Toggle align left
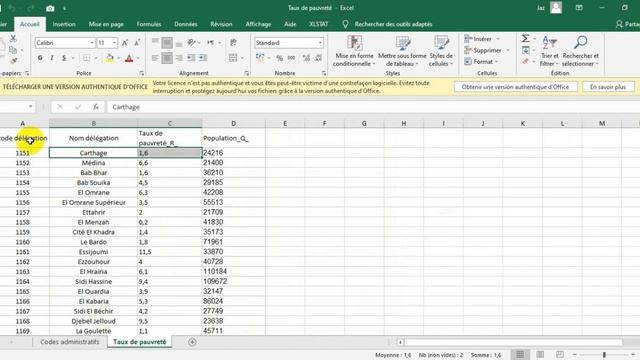This screenshot has width=640, height=360. (156, 58)
